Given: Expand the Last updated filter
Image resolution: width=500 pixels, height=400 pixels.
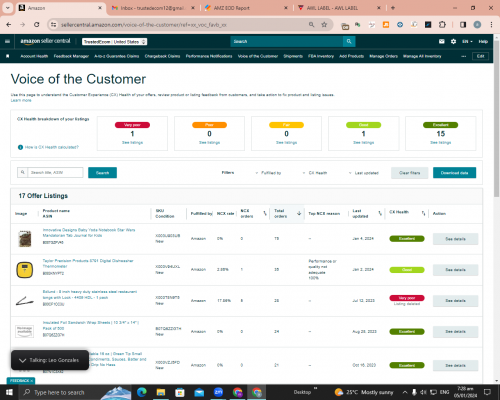Looking at the screenshot, I should 364,173.
